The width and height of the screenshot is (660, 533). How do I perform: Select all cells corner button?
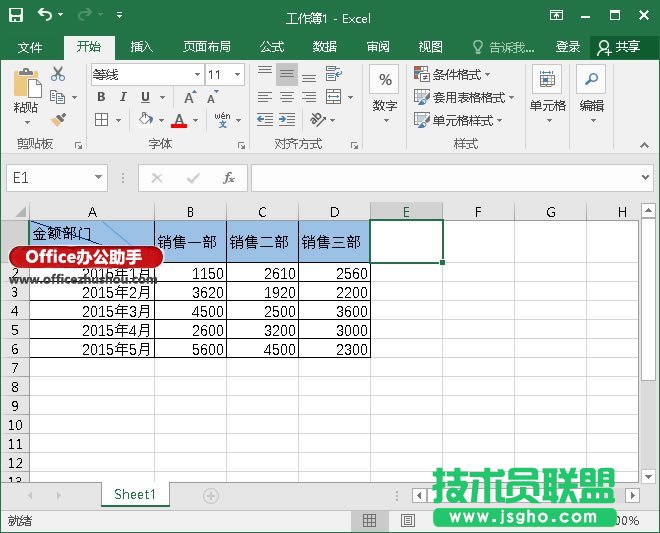click(x=16, y=211)
